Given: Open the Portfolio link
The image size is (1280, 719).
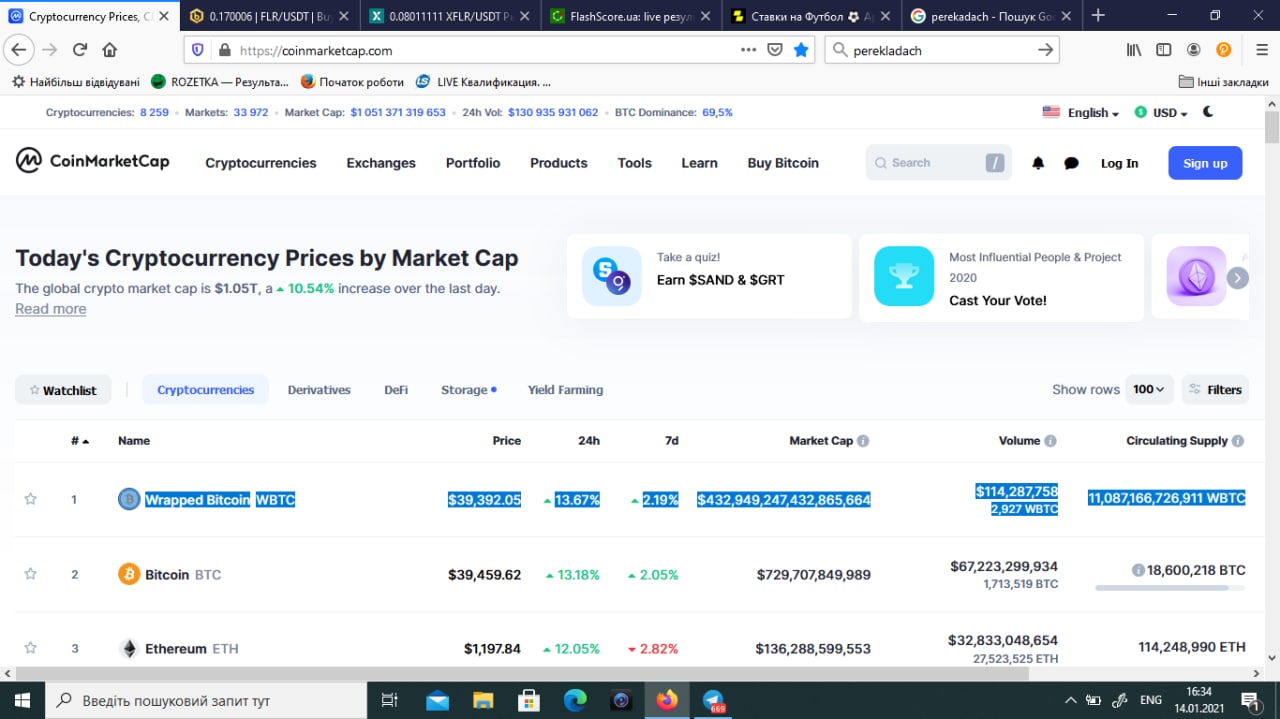Looking at the screenshot, I should click(x=473, y=163).
